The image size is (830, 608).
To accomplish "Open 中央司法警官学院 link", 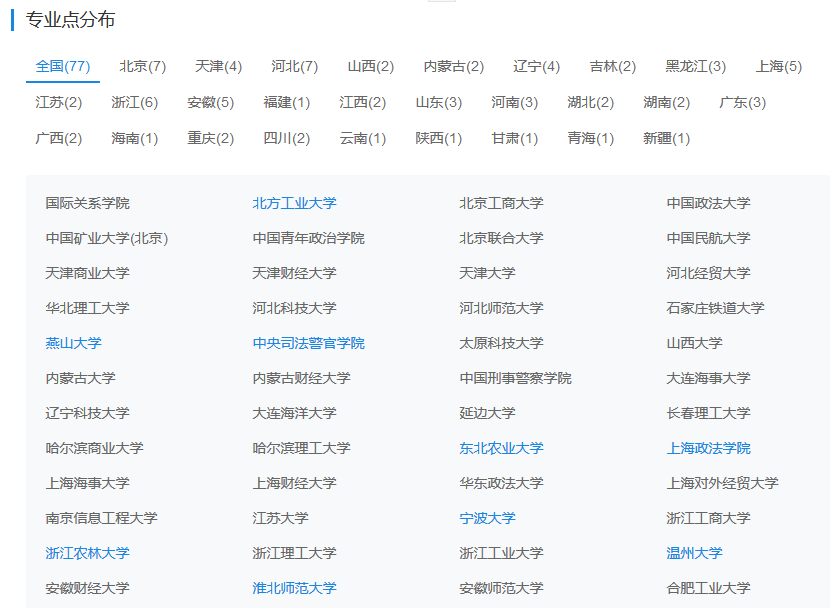I will click(309, 343).
